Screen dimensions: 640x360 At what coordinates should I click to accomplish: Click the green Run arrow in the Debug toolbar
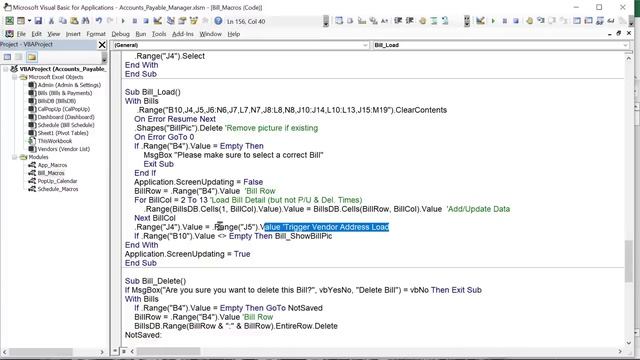493,21
